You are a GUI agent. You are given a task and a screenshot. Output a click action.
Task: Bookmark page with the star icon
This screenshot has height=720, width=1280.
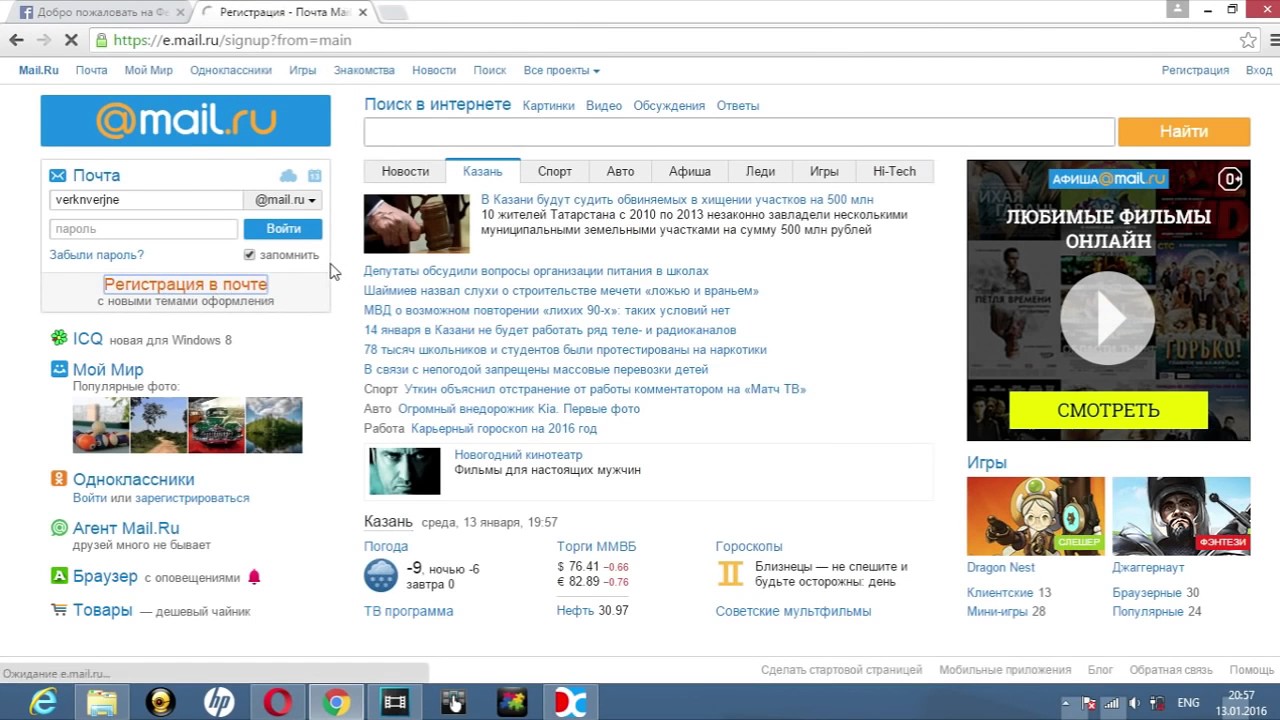pos(1248,40)
